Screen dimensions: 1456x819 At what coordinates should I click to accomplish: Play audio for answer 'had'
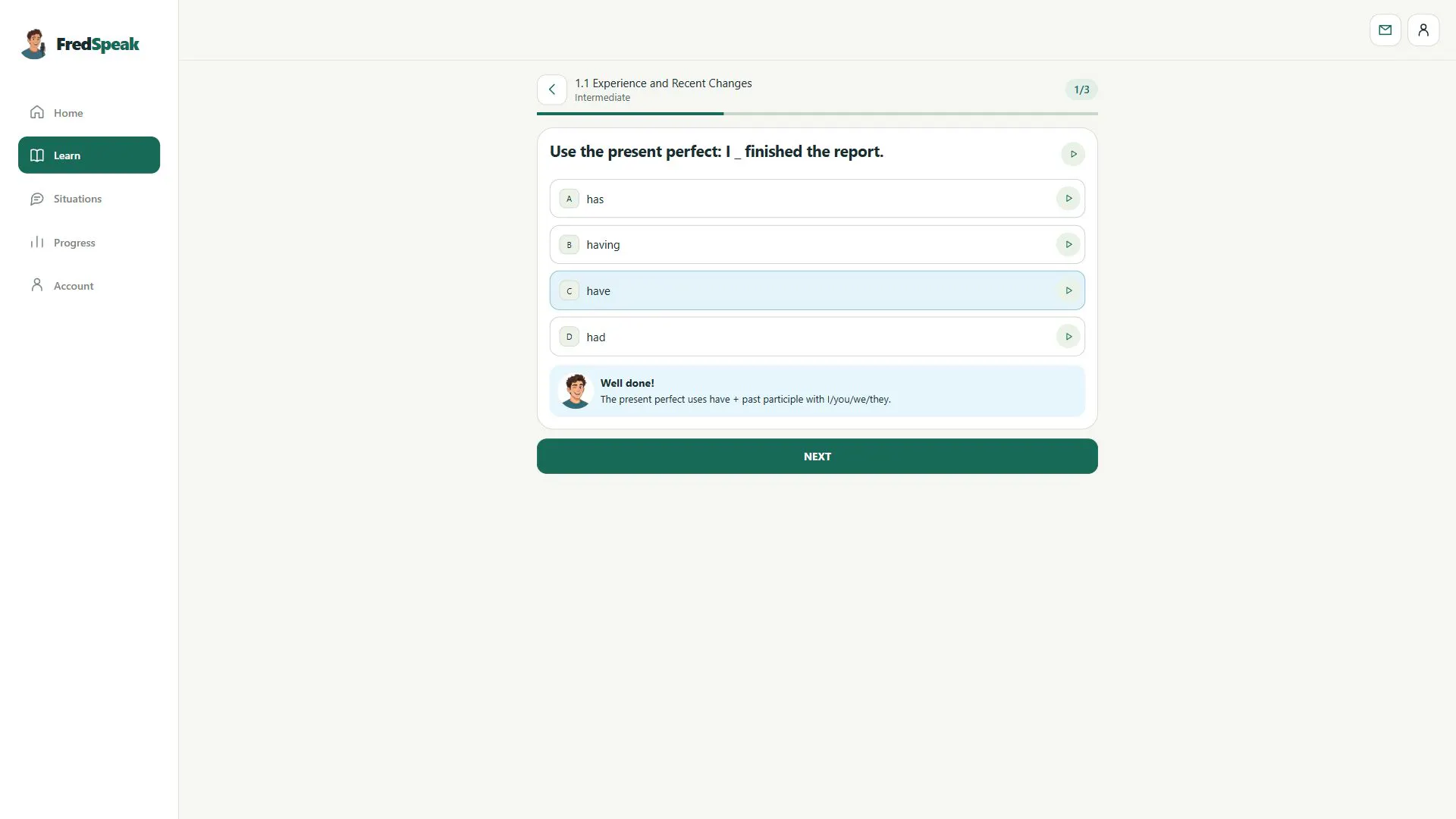point(1068,337)
